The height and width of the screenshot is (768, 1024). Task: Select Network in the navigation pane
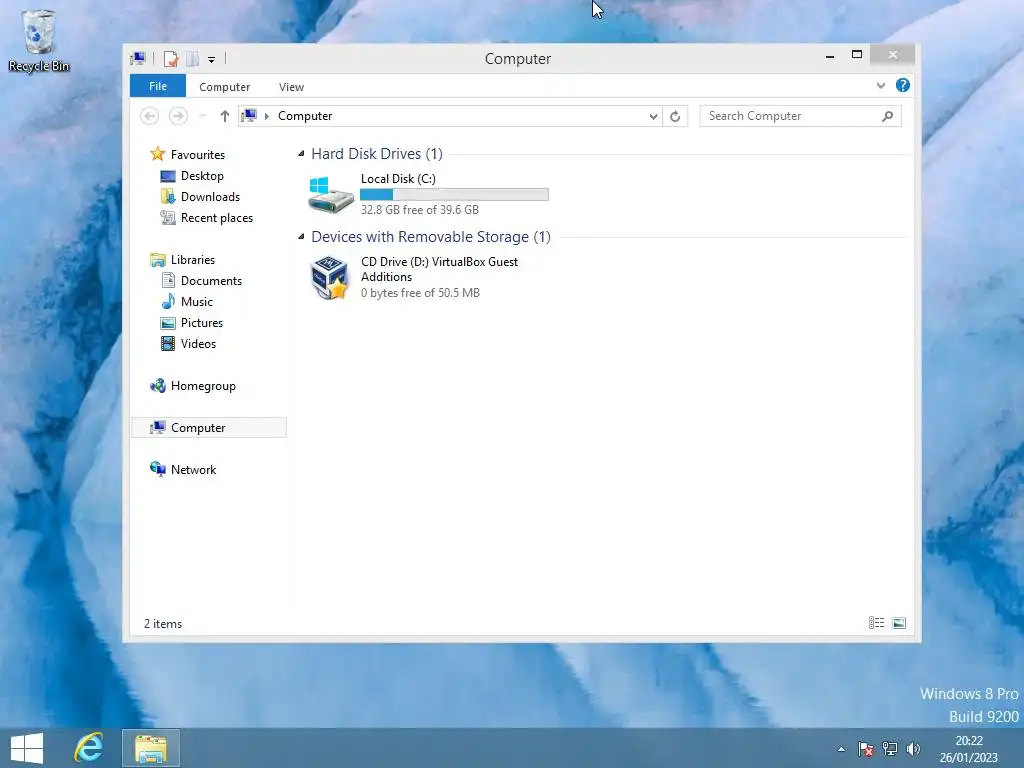click(193, 470)
